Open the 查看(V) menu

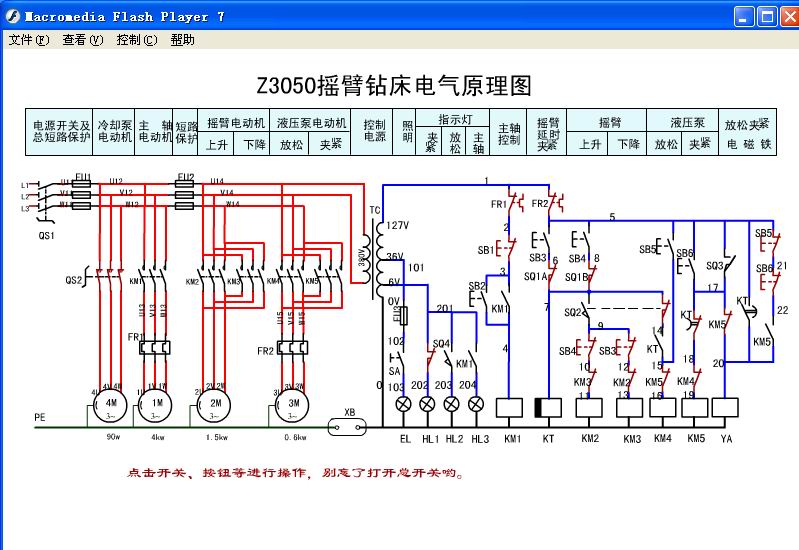click(82, 40)
